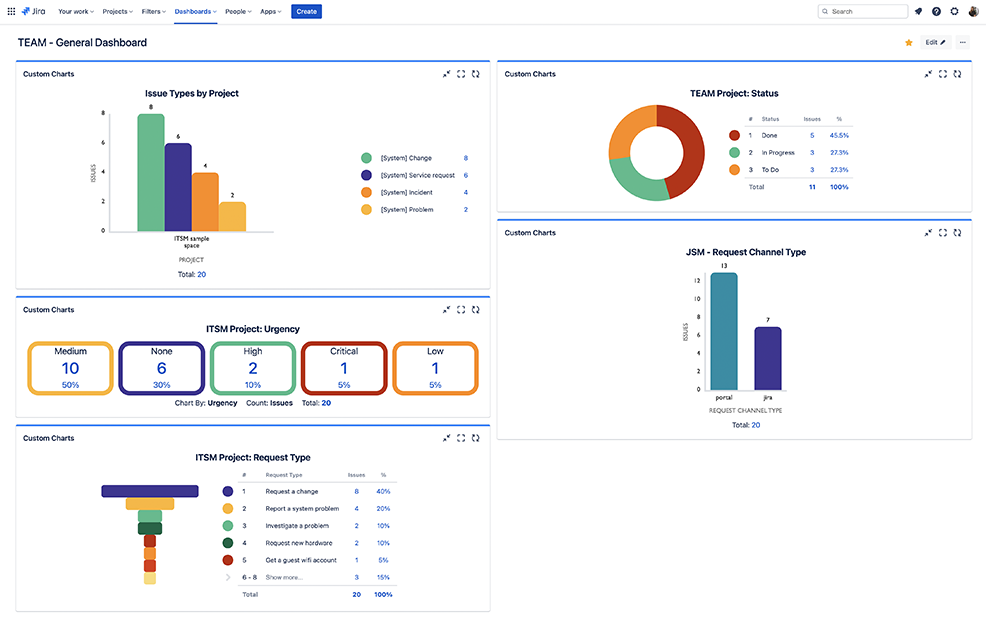Open notifications from the top bar
The width and height of the screenshot is (986, 636).
click(x=918, y=11)
